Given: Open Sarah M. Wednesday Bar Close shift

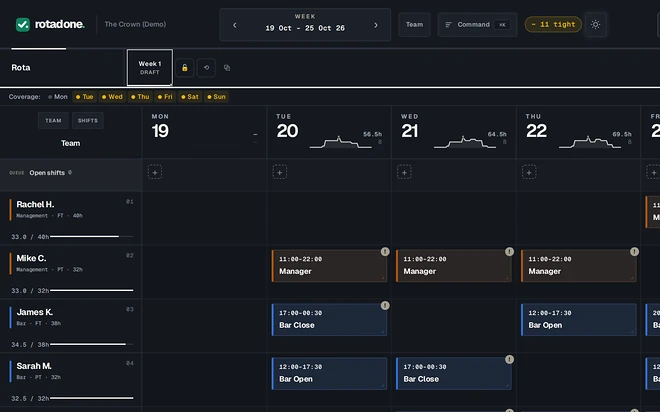Looking at the screenshot, I should click(454, 374).
